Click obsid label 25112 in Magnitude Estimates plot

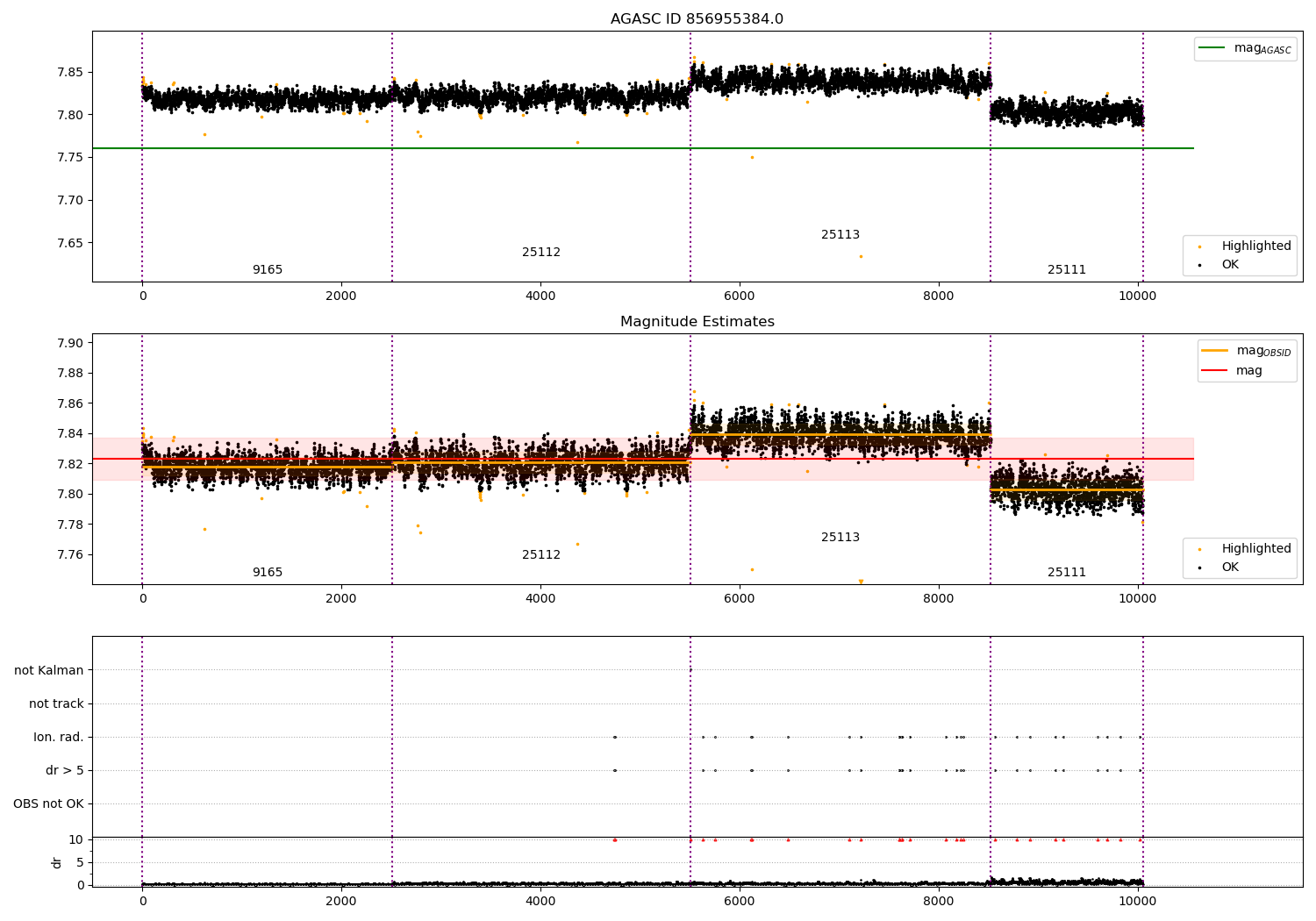pos(541,555)
